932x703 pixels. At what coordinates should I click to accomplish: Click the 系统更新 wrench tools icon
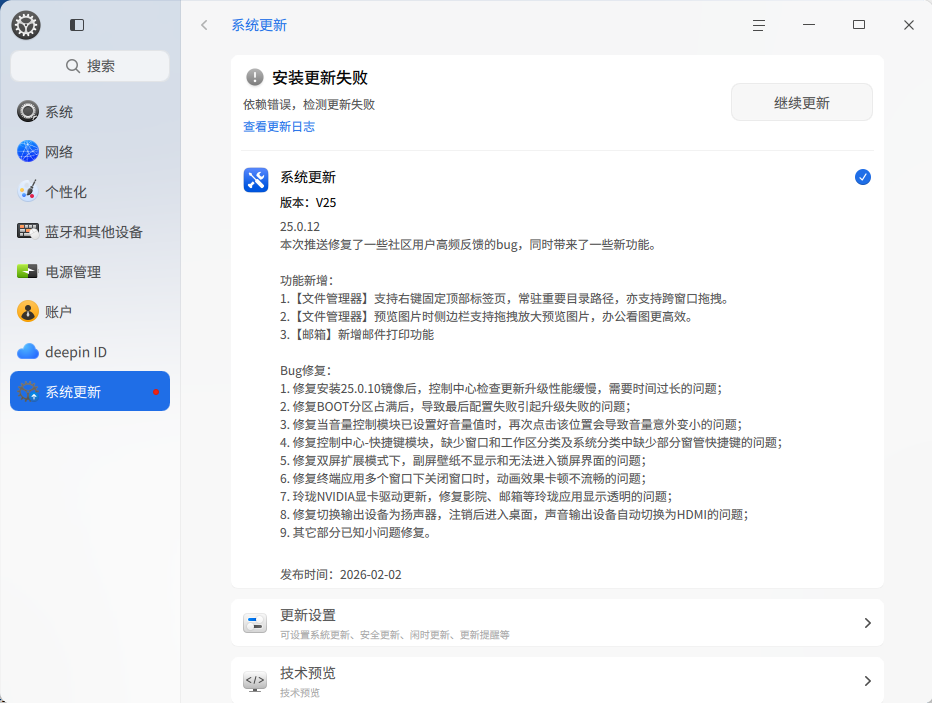[256, 180]
